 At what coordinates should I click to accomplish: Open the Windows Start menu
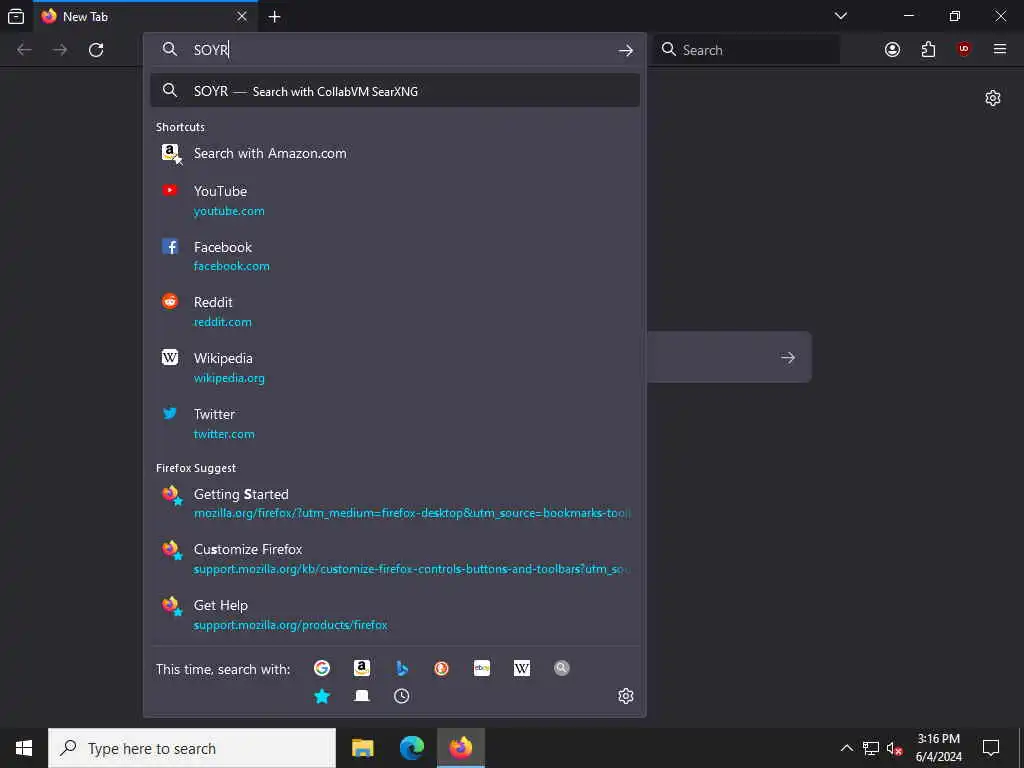[x=24, y=748]
